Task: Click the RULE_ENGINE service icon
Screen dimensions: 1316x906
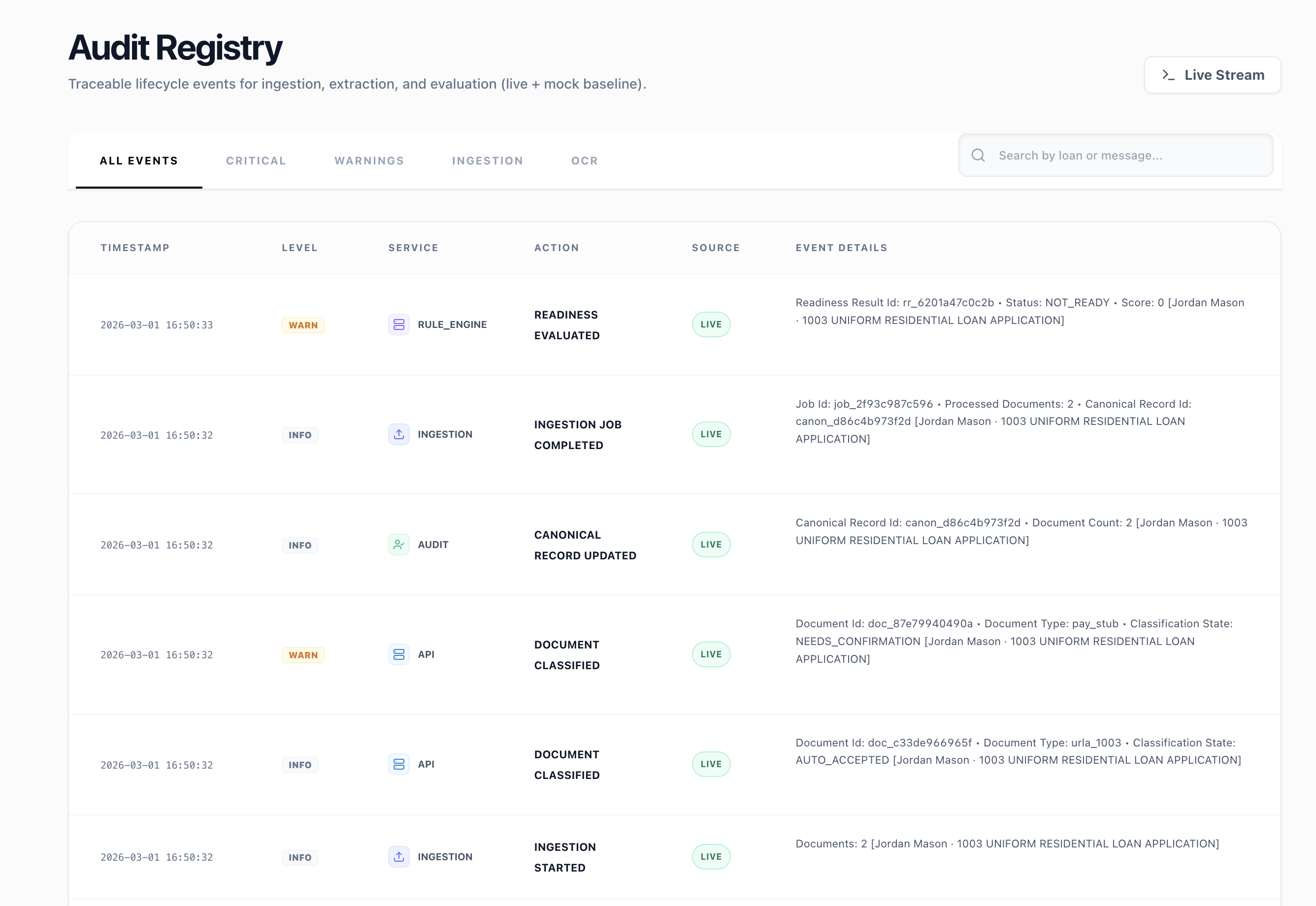Action: (398, 324)
